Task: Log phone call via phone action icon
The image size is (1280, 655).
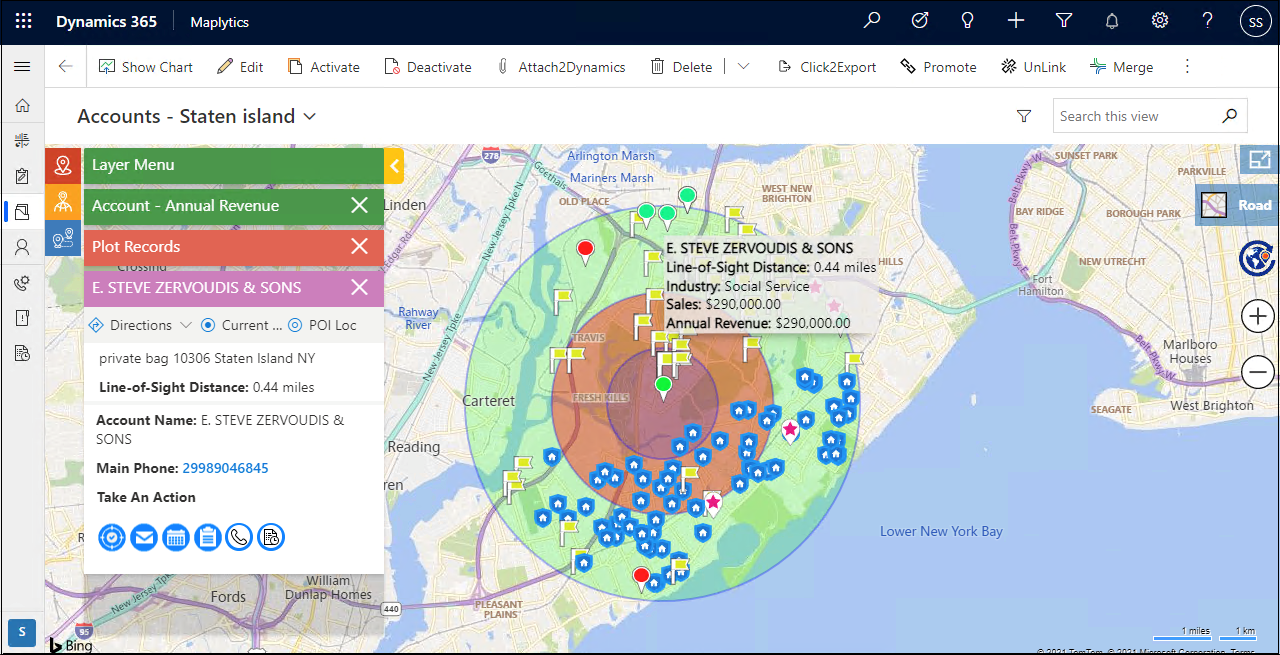Action: click(239, 537)
